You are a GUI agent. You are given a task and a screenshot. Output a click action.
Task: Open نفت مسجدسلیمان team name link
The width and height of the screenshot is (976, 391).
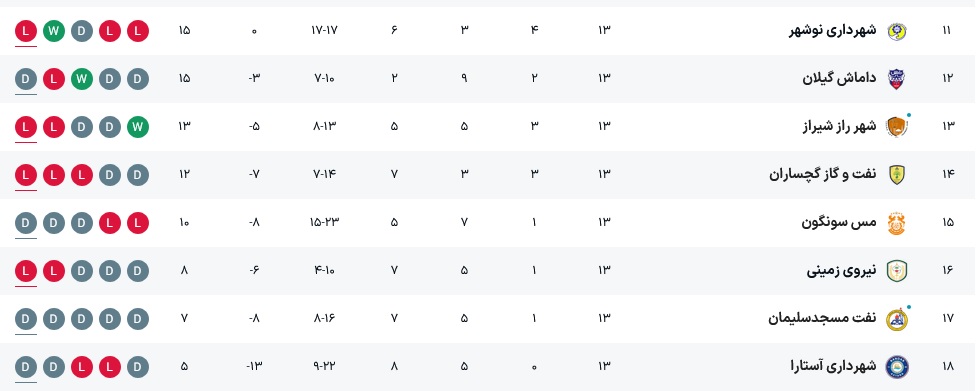822,318
